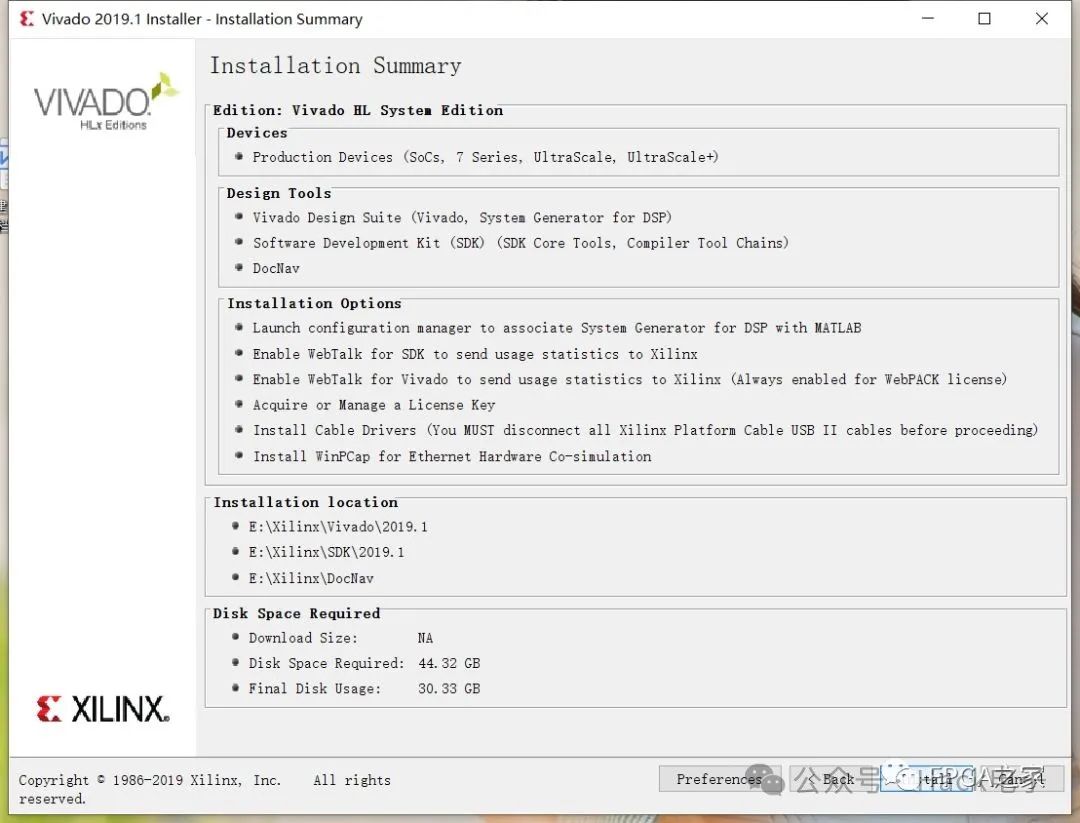
Task: Select the 44.32 GB disk space value
Action: click(x=449, y=663)
